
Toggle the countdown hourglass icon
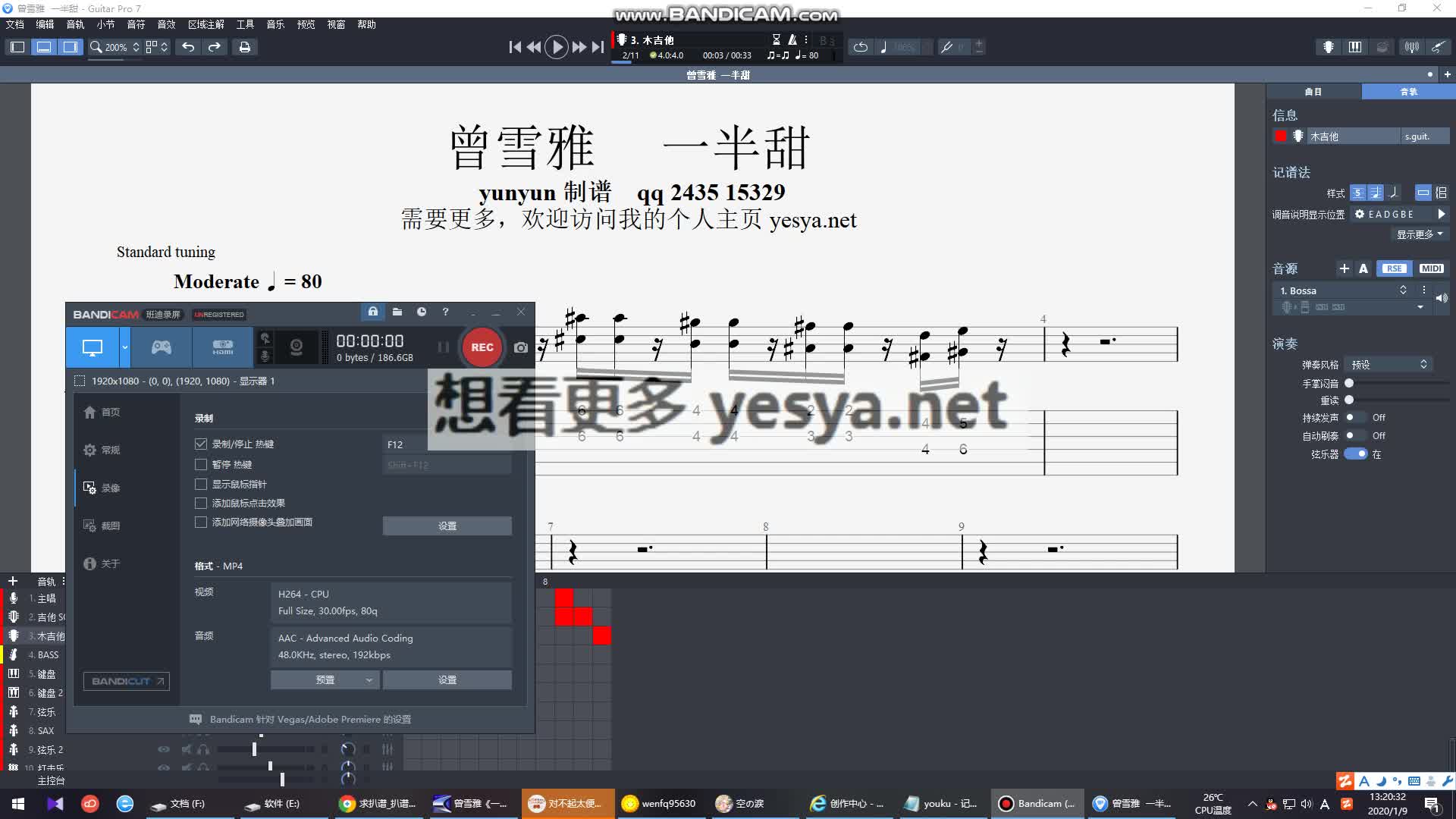[776, 39]
